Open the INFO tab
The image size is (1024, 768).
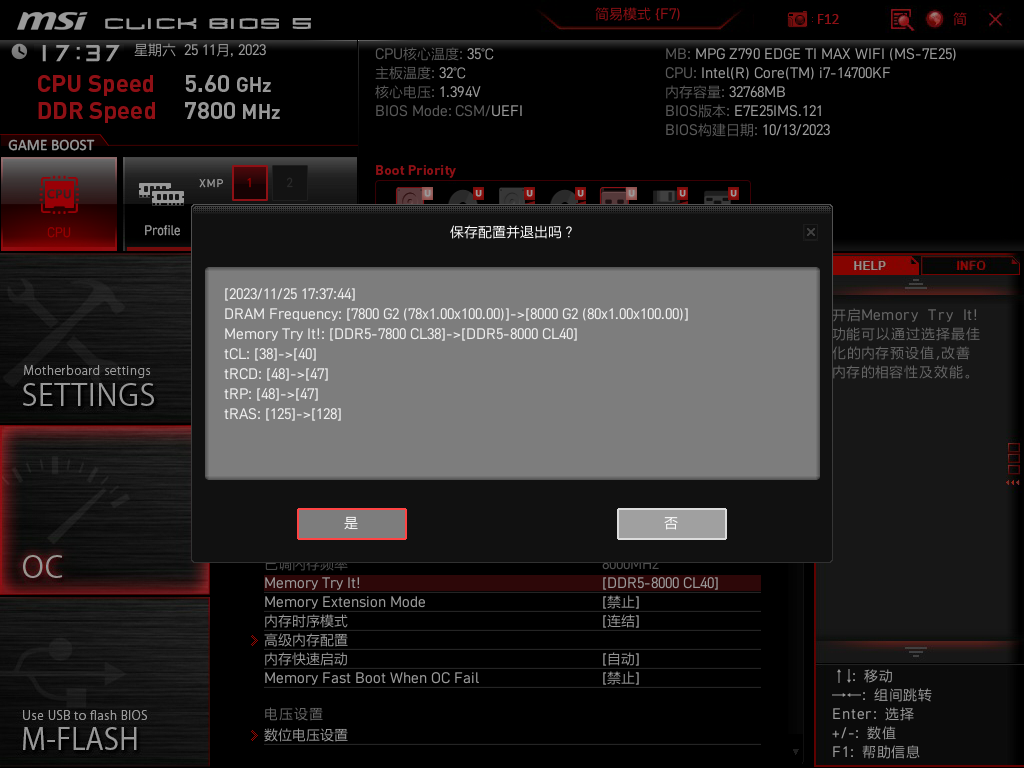(x=970, y=266)
